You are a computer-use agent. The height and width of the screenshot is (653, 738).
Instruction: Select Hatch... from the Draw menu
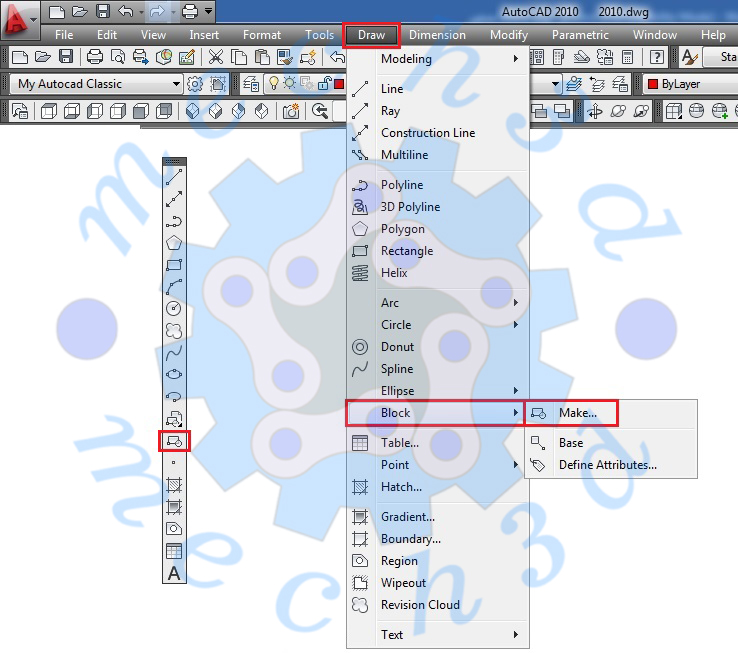click(401, 487)
